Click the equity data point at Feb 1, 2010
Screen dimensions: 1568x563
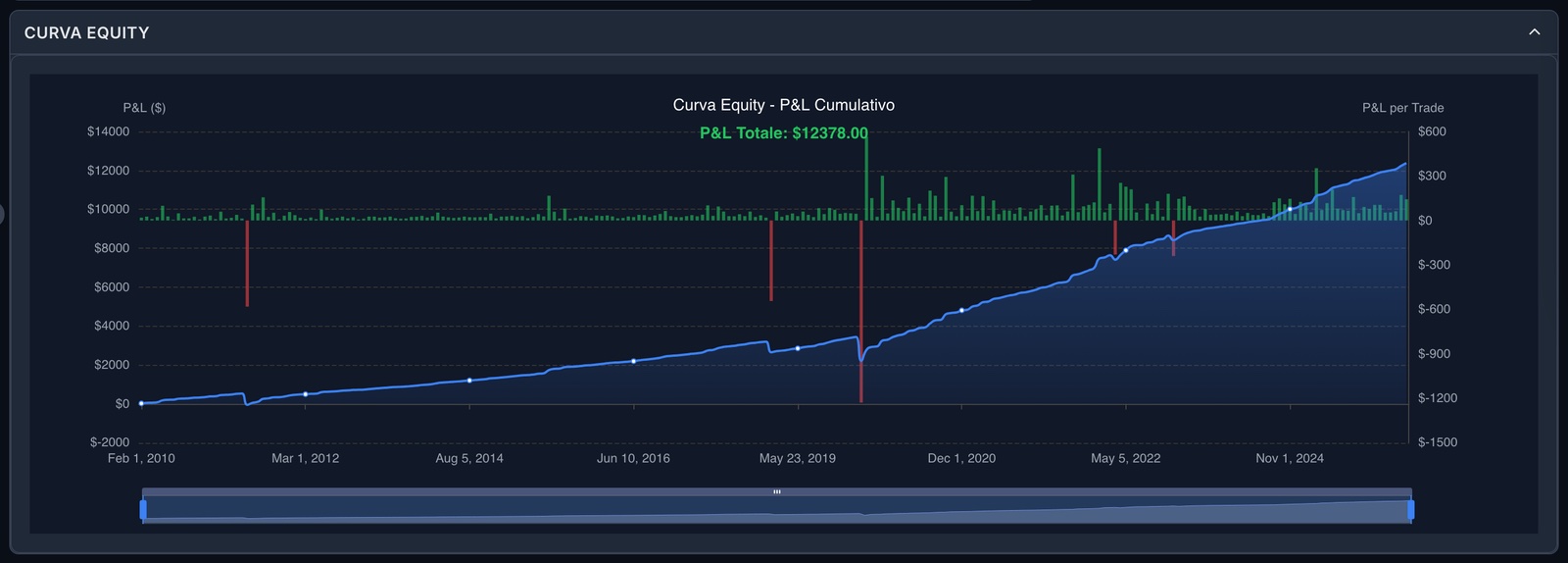click(x=141, y=403)
